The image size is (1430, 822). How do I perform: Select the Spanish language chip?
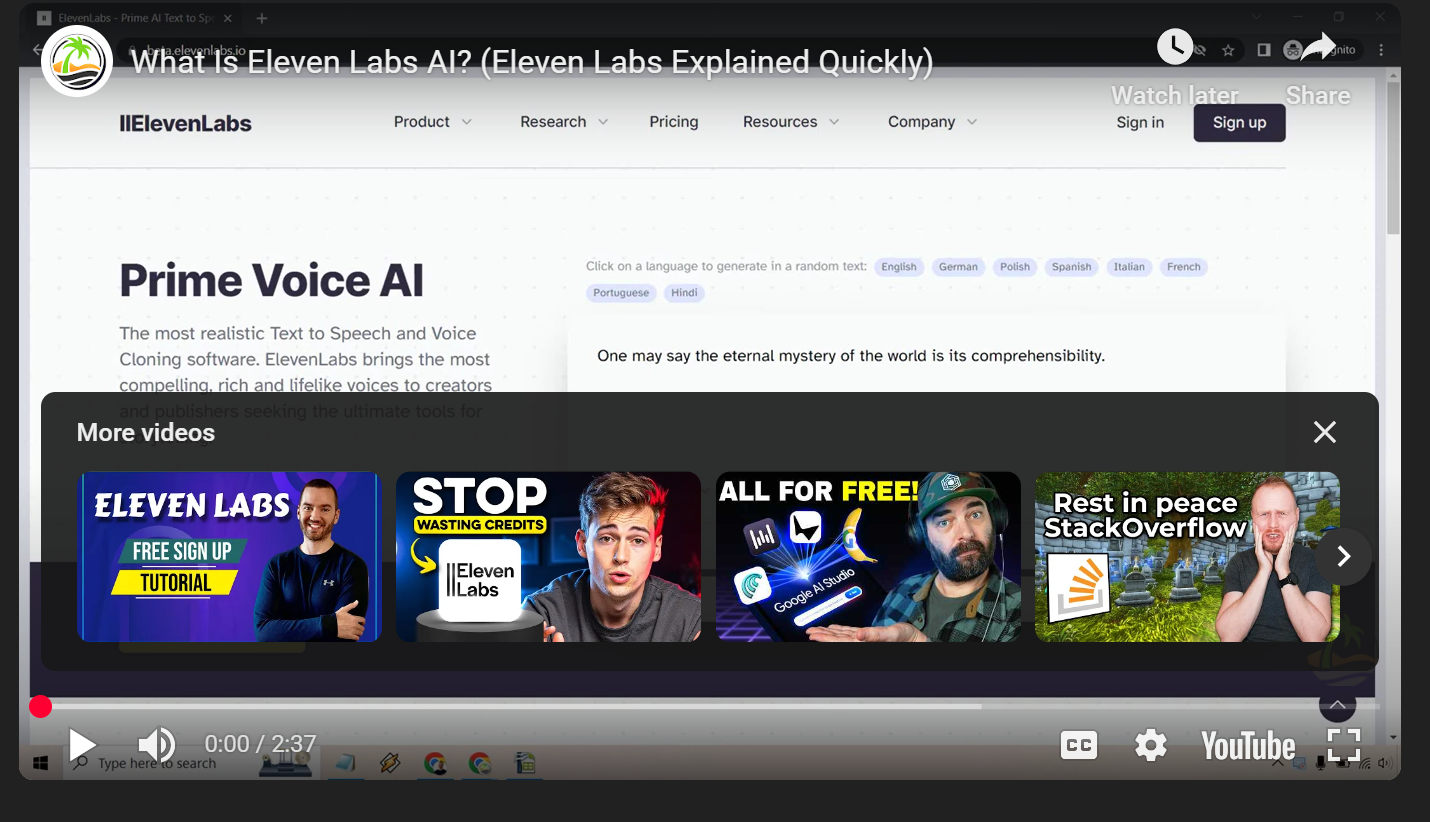click(1071, 267)
